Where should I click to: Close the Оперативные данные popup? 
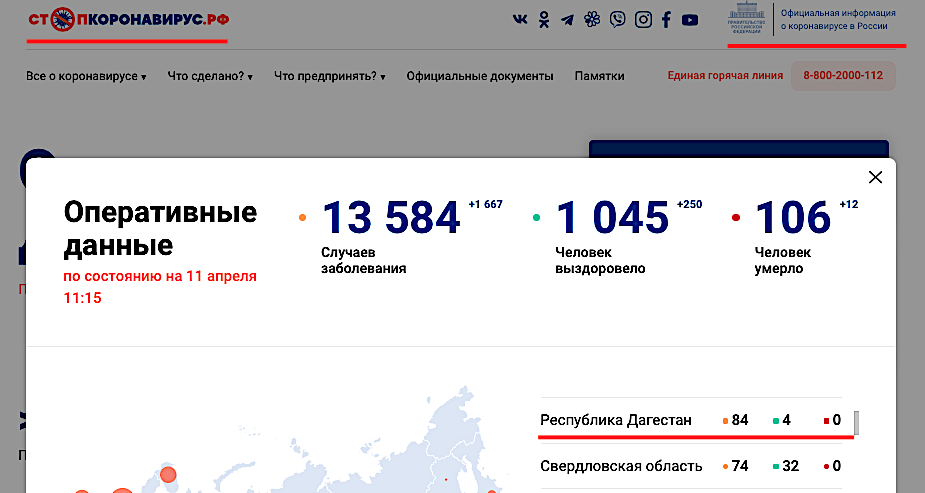(x=875, y=177)
